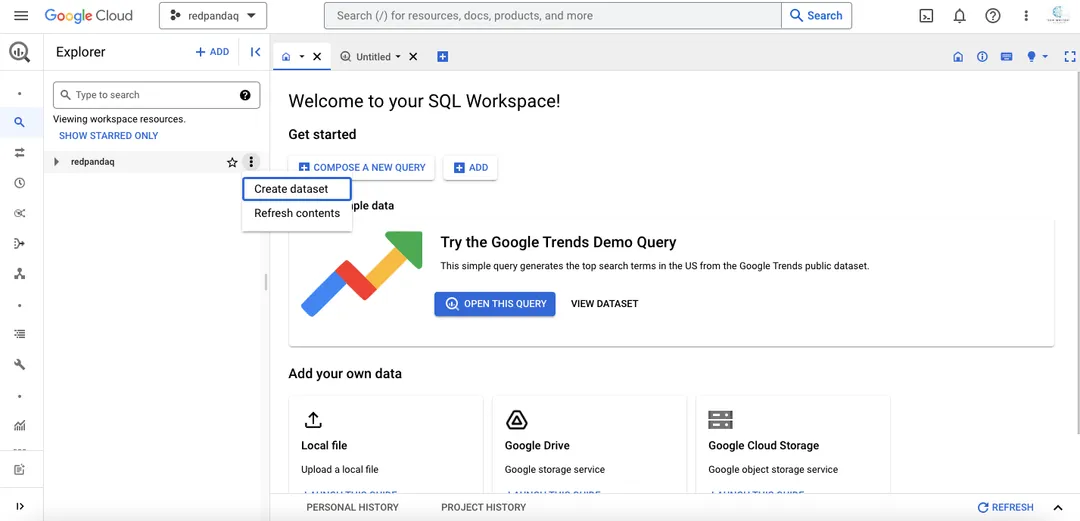
Task: Toggle full screen mode
Action: tap(1070, 57)
